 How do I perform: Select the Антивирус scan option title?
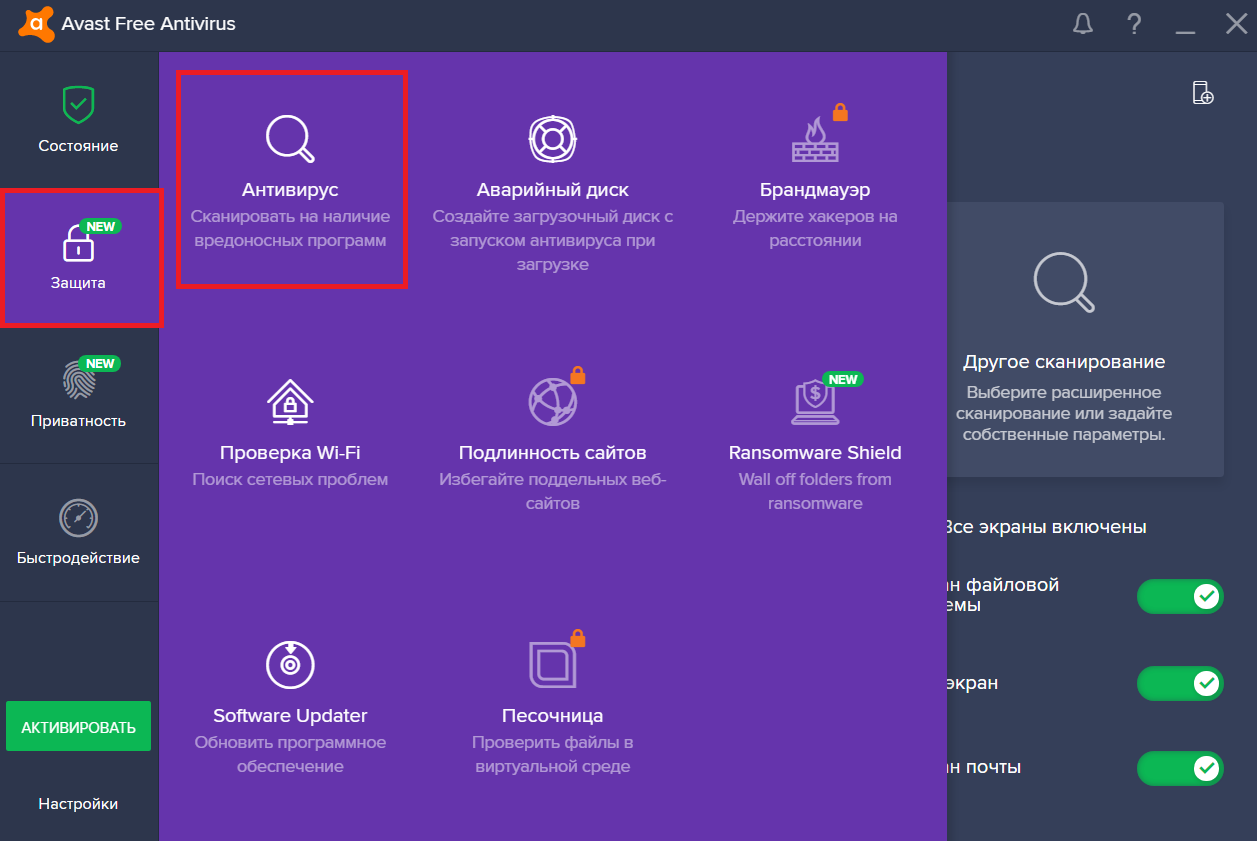291,190
